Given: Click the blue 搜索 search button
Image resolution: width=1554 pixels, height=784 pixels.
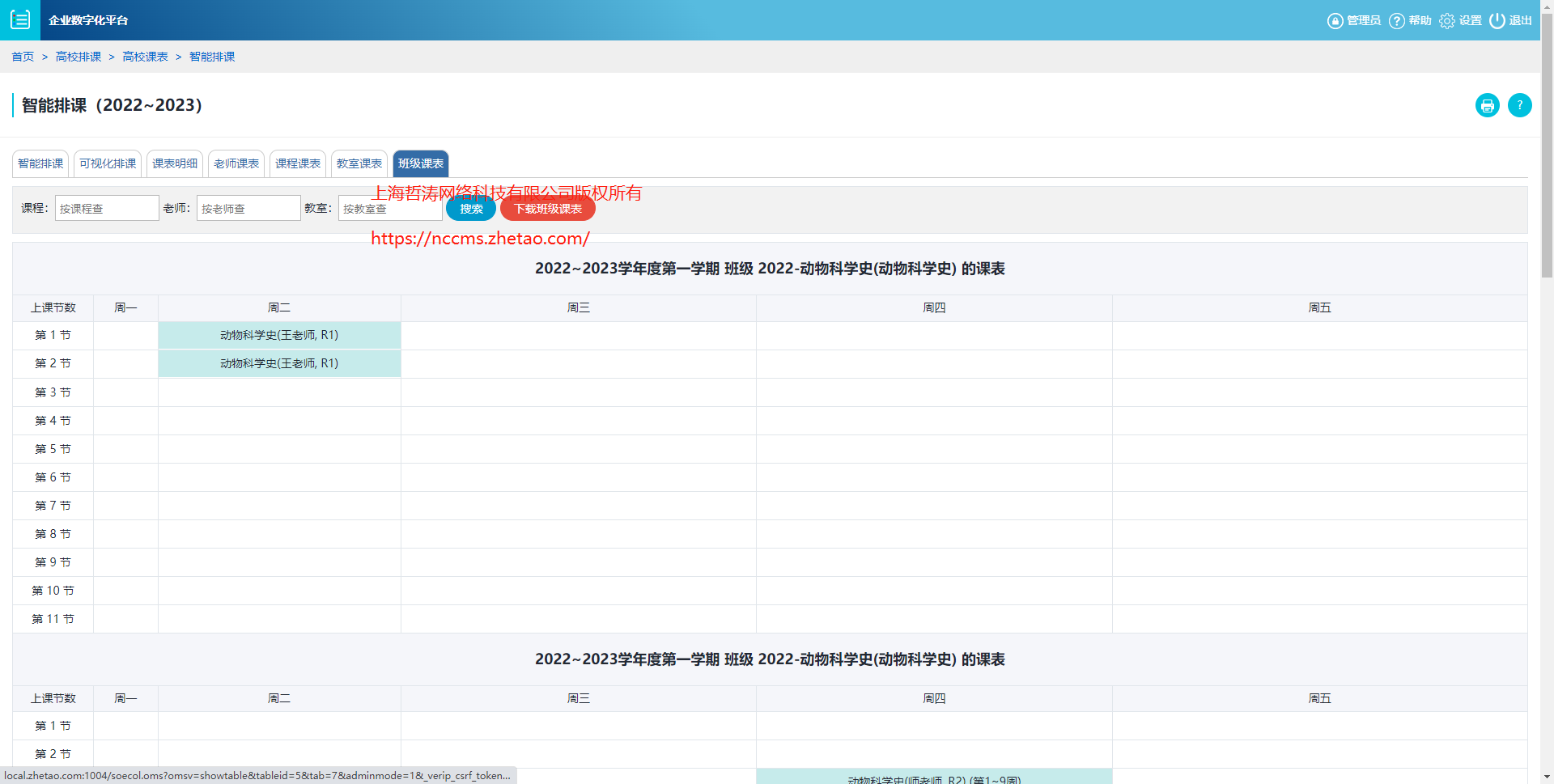Looking at the screenshot, I should [x=471, y=209].
